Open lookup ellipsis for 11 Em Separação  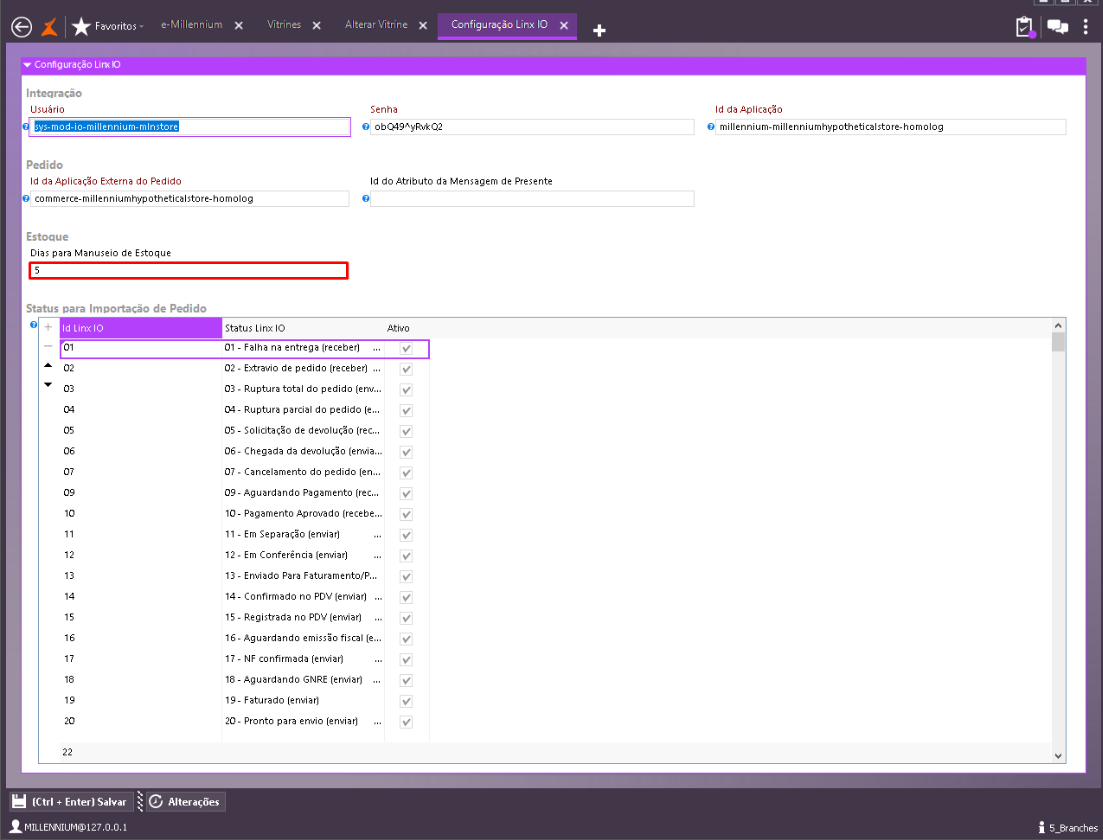(378, 535)
